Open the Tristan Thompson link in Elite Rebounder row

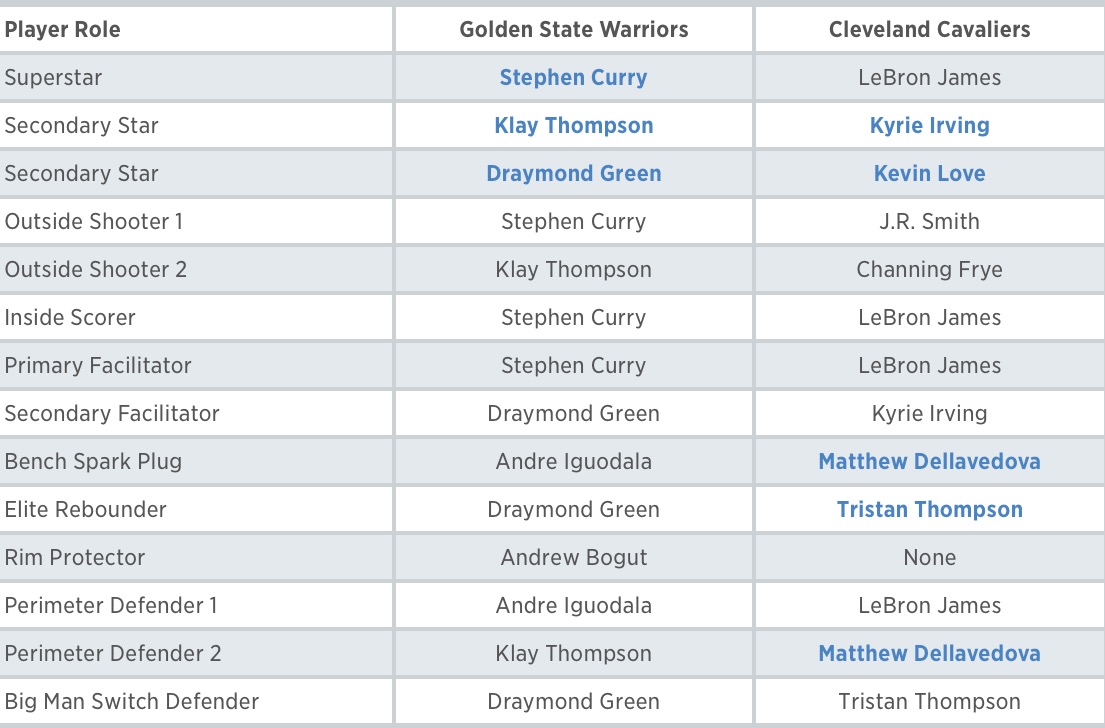click(x=929, y=510)
